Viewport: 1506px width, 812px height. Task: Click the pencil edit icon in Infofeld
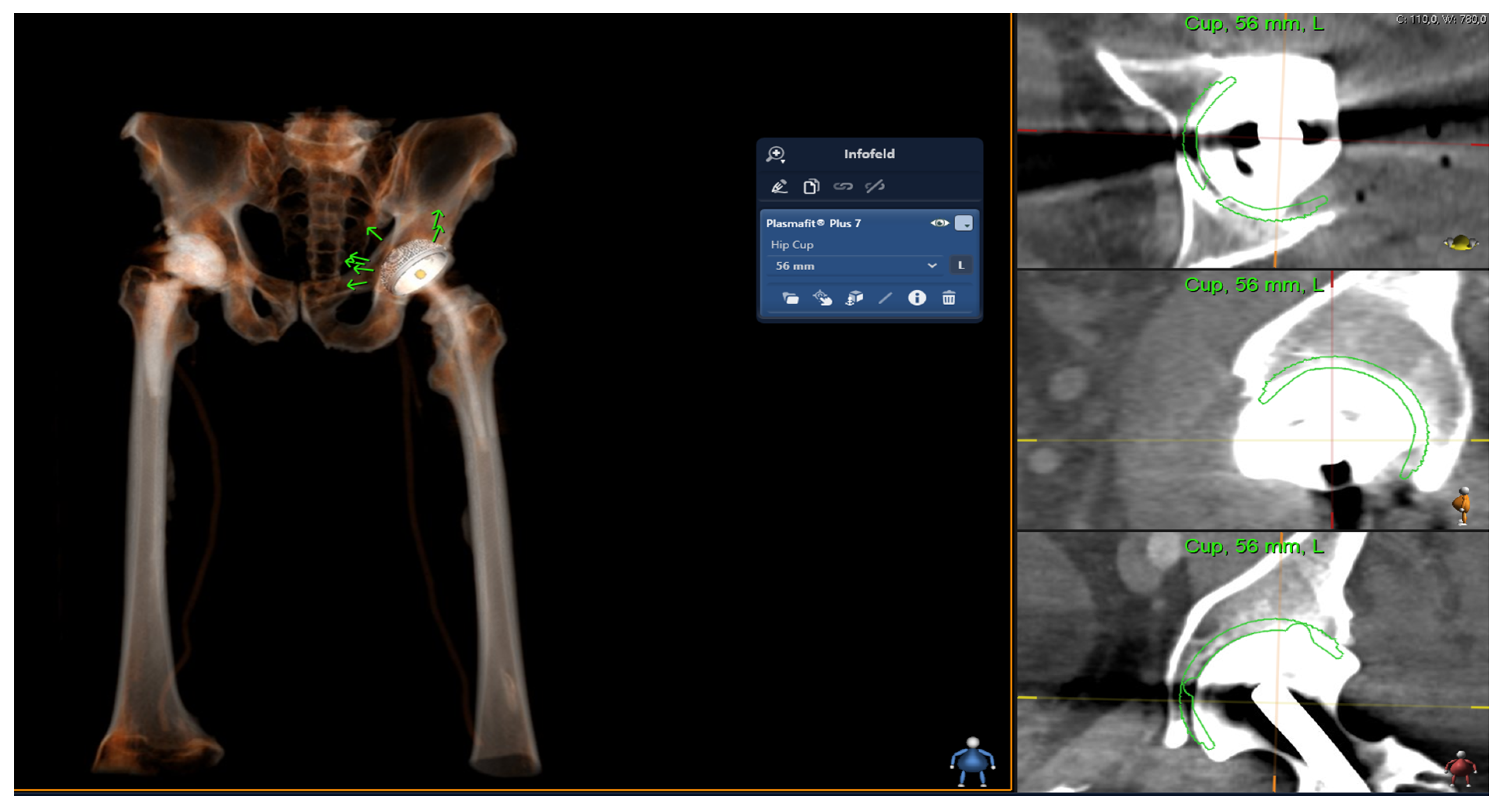click(x=779, y=186)
